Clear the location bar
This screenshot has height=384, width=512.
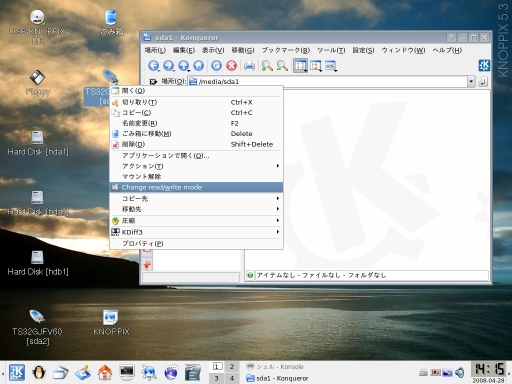point(153,81)
